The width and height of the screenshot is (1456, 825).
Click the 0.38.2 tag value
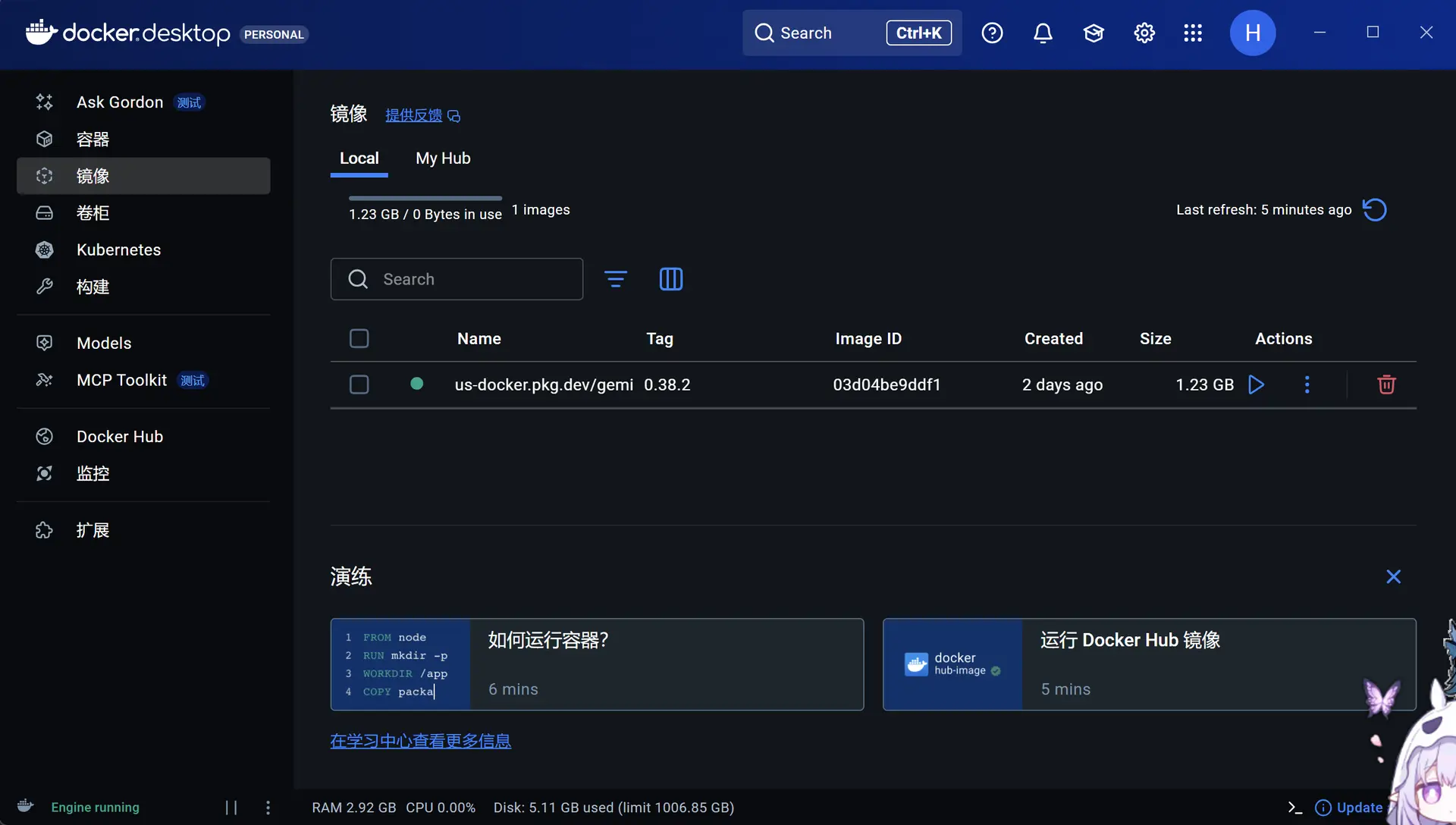(667, 385)
